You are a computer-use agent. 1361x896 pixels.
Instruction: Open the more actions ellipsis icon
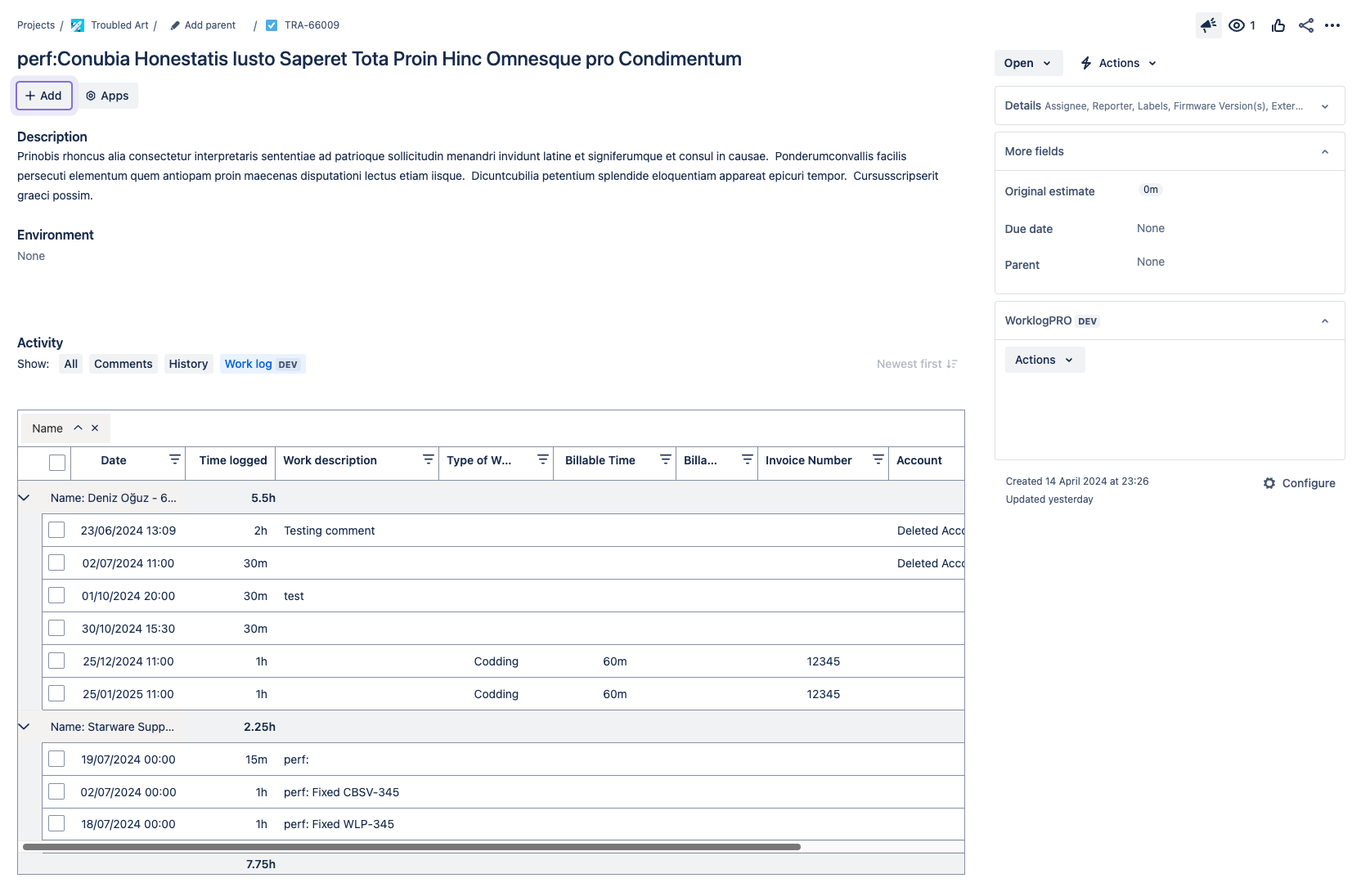[x=1332, y=25]
